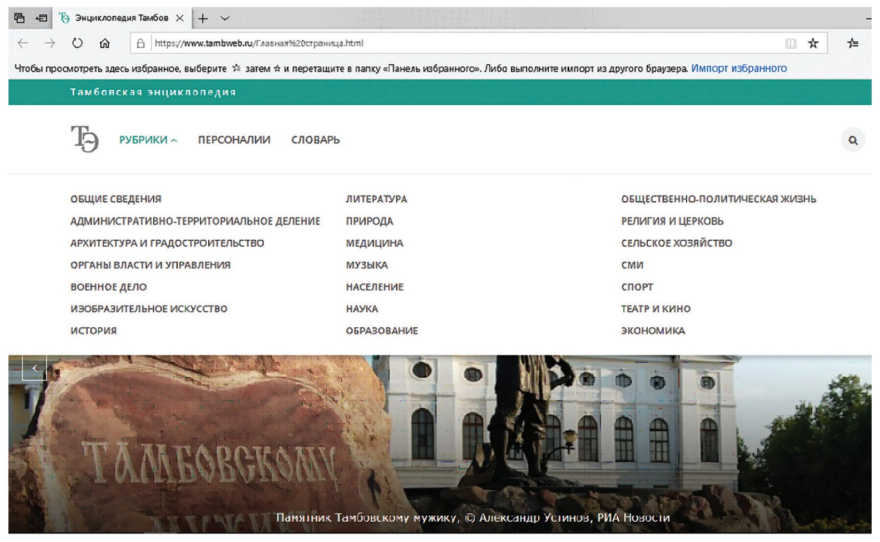Click the ТЭ site logo
This screenshot has width=880, height=542.
[x=85, y=140]
